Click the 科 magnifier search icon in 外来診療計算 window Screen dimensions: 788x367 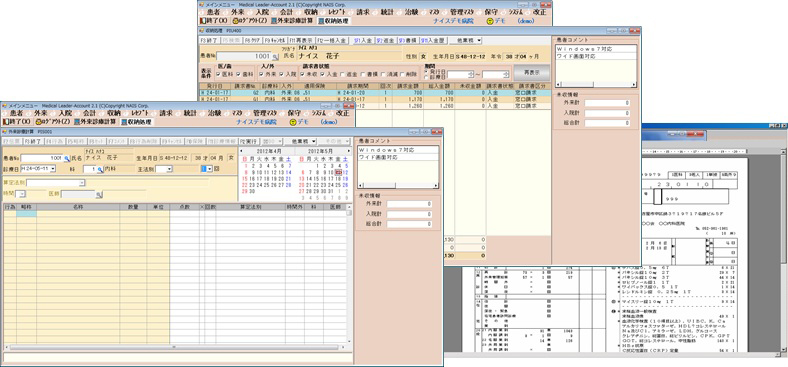pyautogui.click(x=100, y=169)
